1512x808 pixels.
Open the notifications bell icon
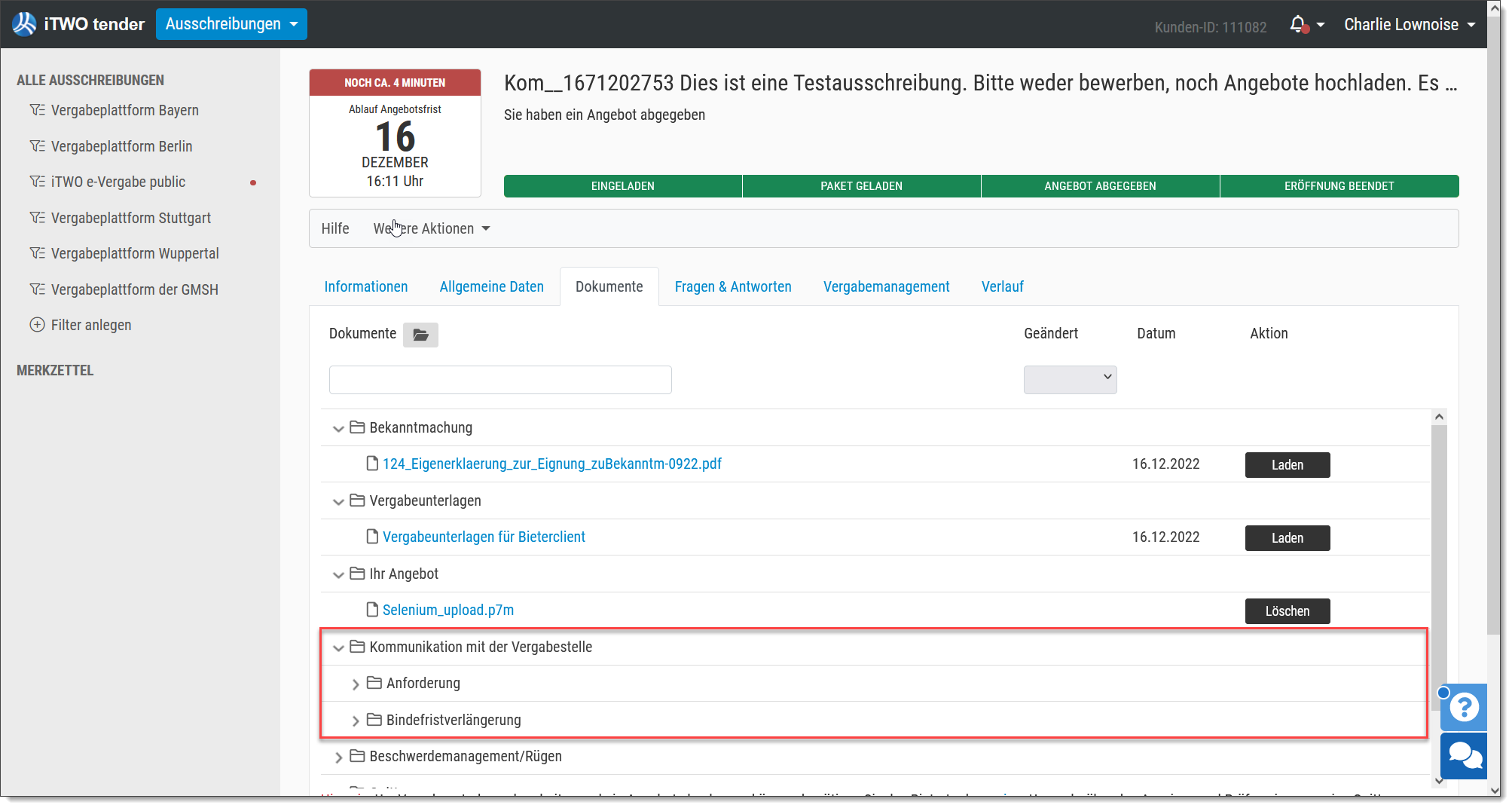pyautogui.click(x=1297, y=25)
